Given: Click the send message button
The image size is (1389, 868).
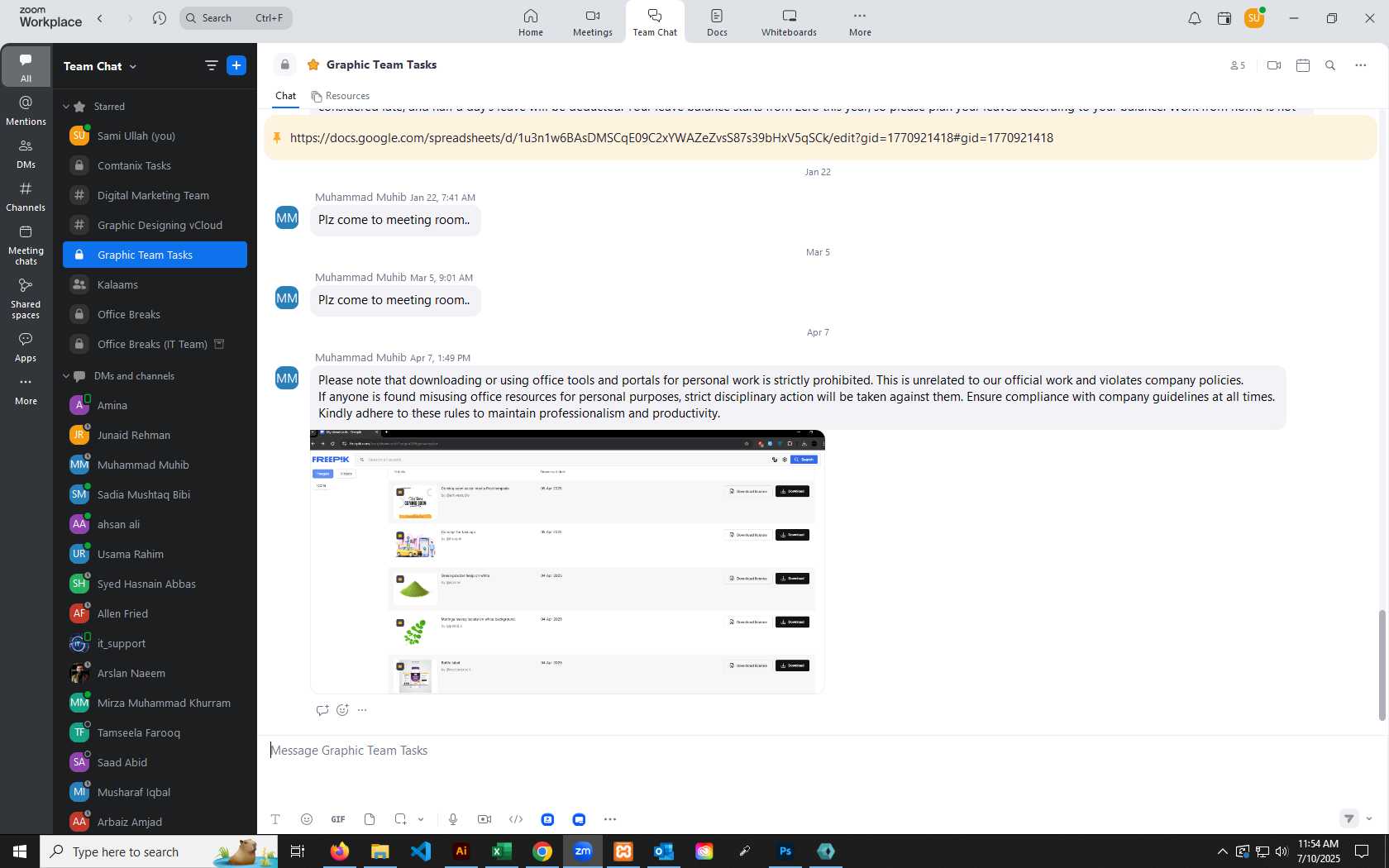Looking at the screenshot, I should coord(1349,818).
